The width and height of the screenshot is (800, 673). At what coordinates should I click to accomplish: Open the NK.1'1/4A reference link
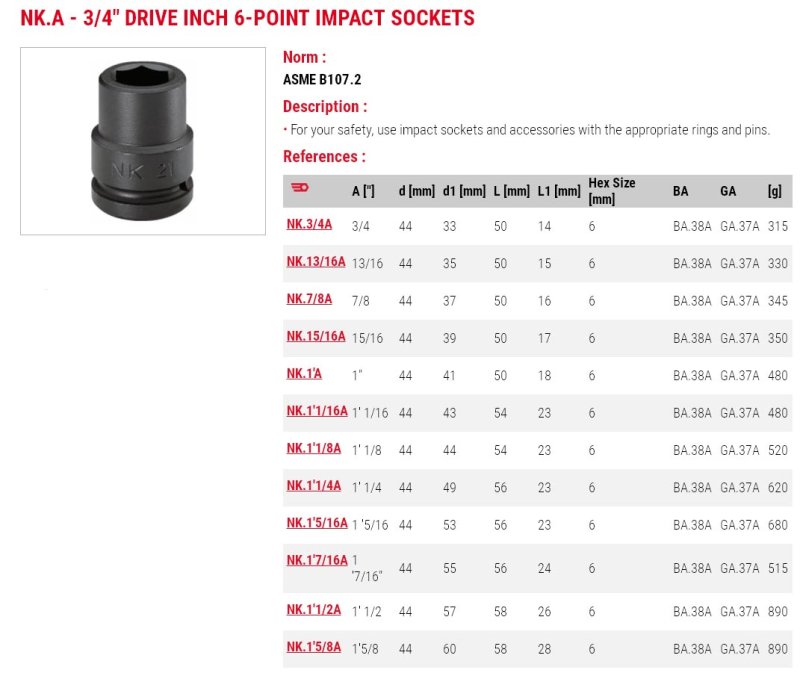point(314,485)
